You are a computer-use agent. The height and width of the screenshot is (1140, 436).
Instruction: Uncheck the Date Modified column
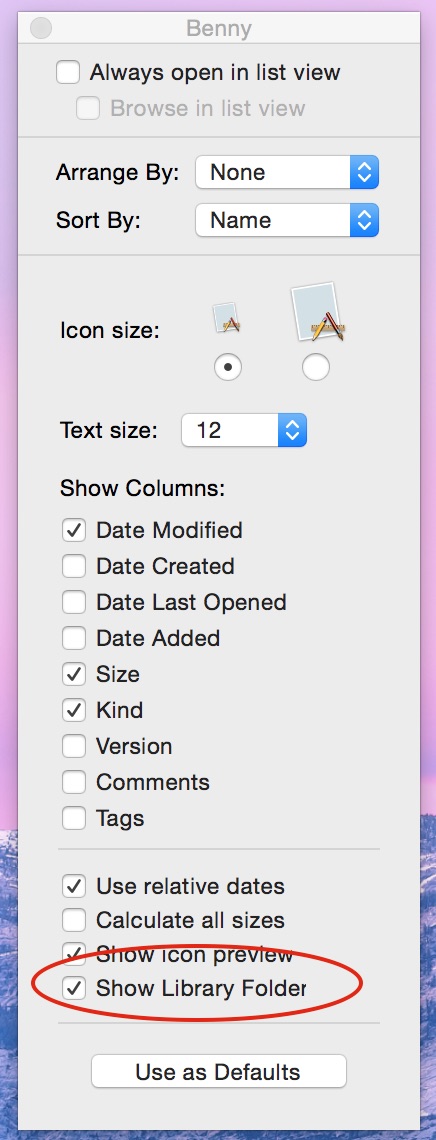pos(73,530)
